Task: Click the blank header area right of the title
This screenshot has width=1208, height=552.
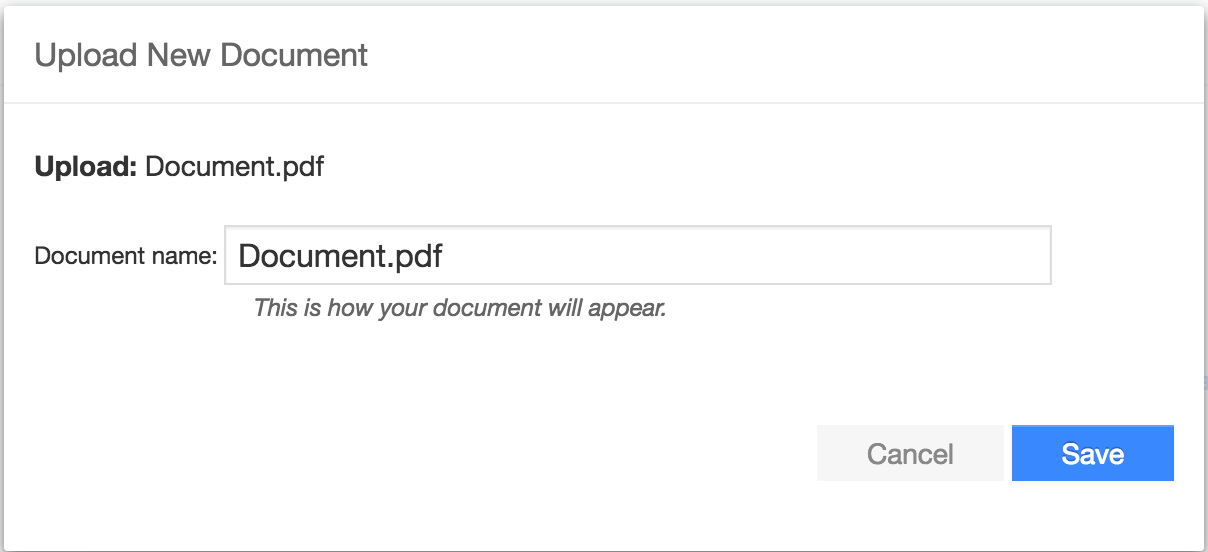Action: tap(780, 55)
